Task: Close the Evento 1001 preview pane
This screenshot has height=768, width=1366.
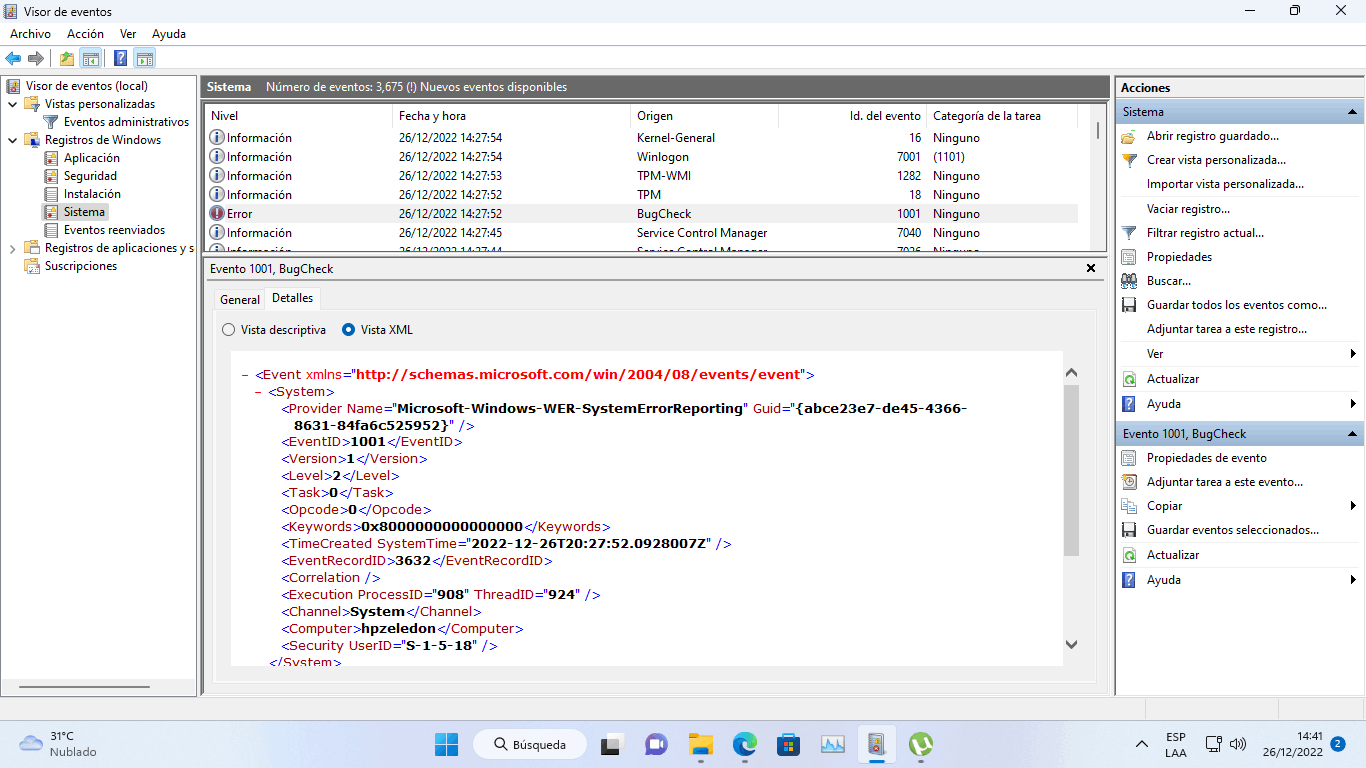Action: pyautogui.click(x=1091, y=268)
